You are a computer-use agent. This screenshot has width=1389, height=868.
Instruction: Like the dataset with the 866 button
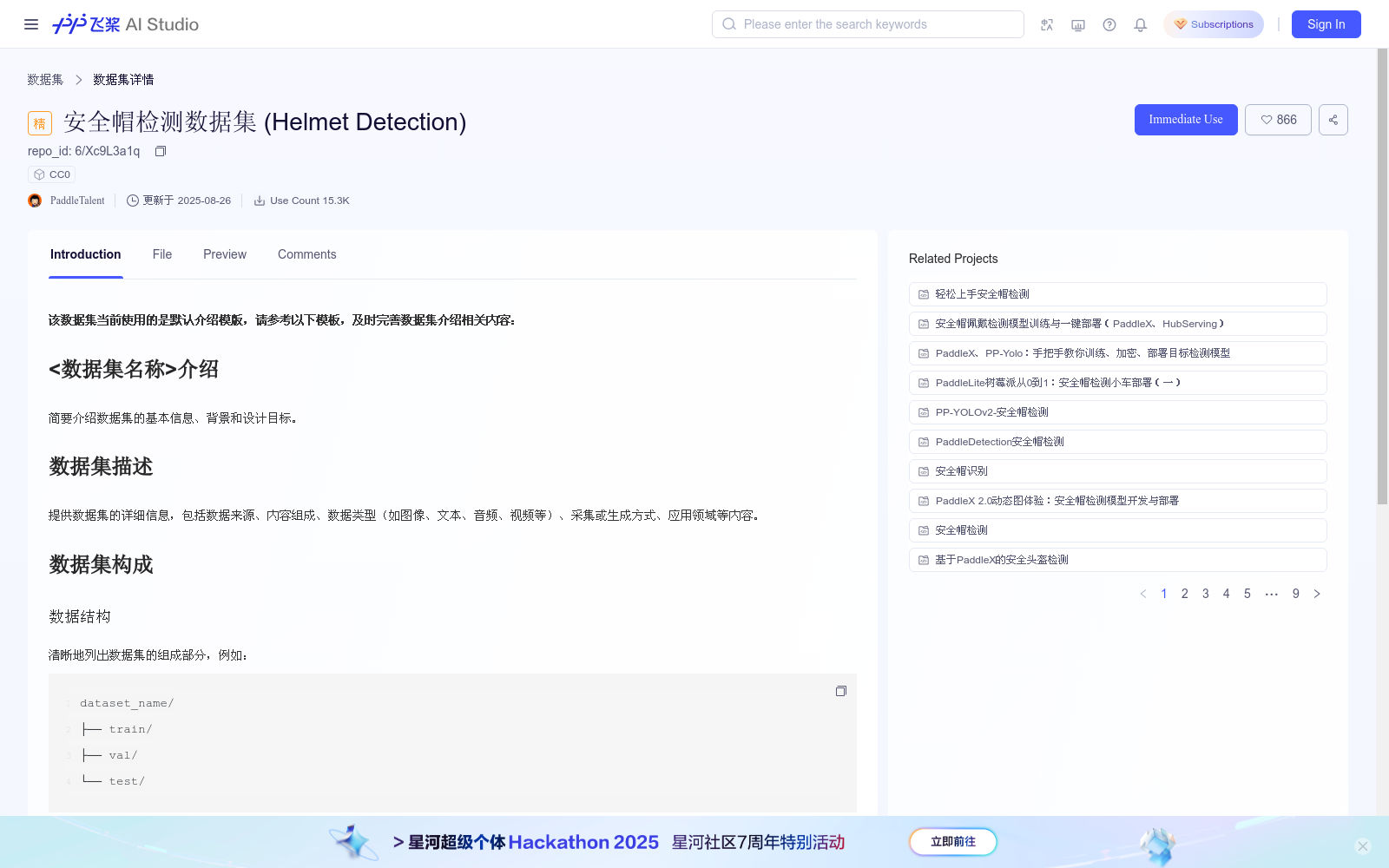[1278, 120]
